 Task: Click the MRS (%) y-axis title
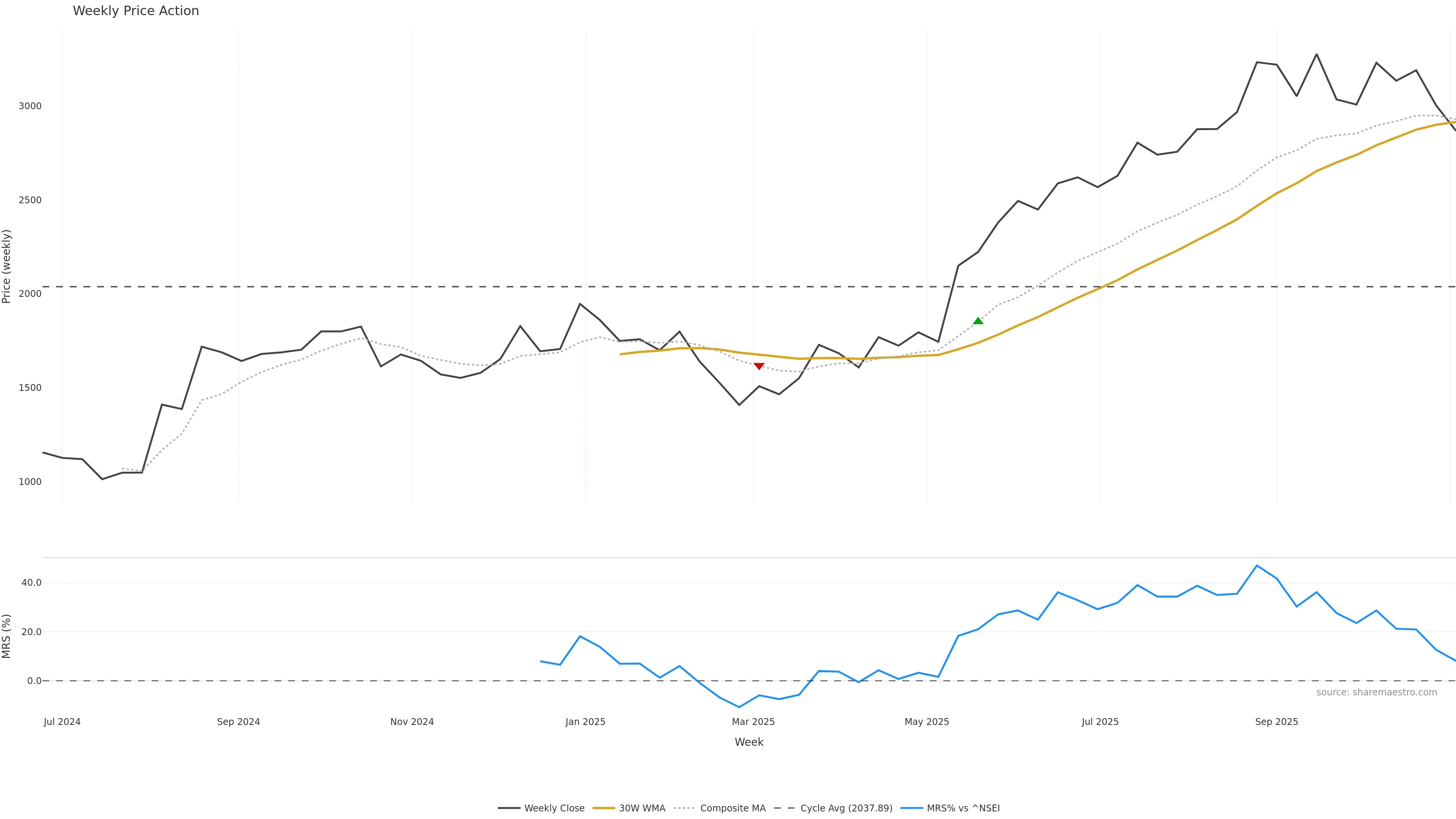(x=7, y=636)
